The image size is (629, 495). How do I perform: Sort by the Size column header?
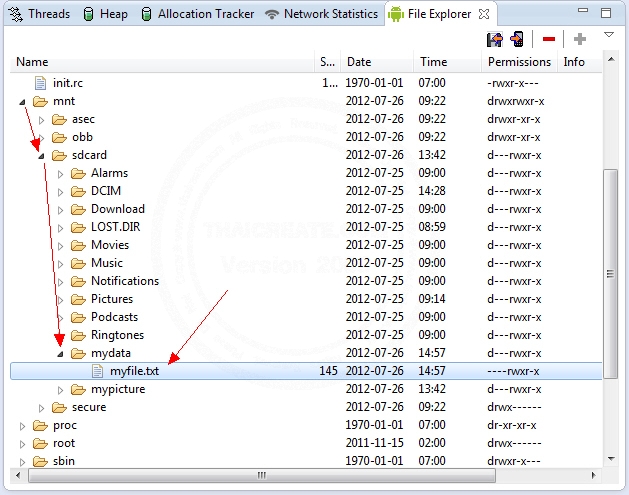[x=327, y=62]
